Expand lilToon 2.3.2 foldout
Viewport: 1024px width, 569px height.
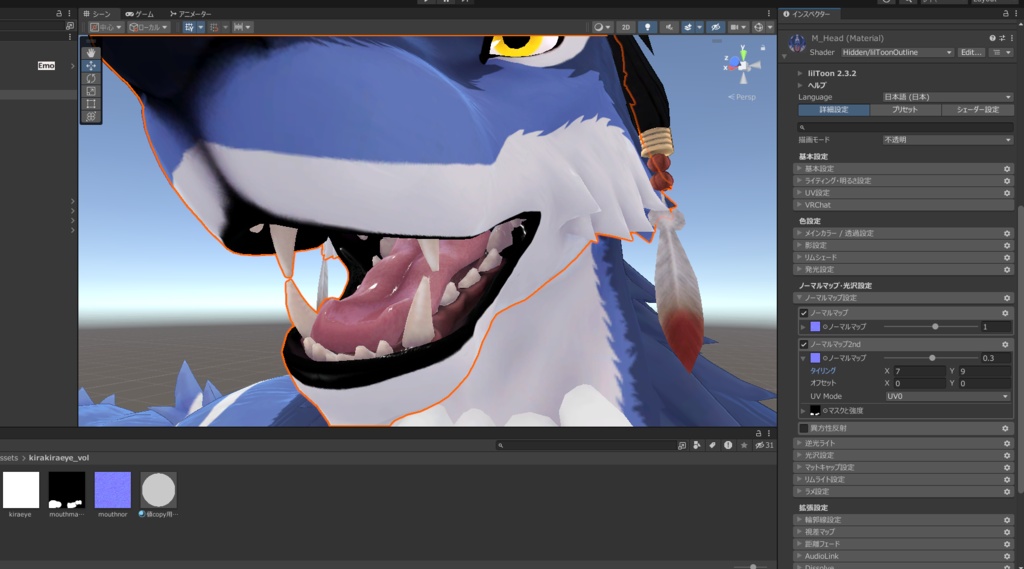800,74
